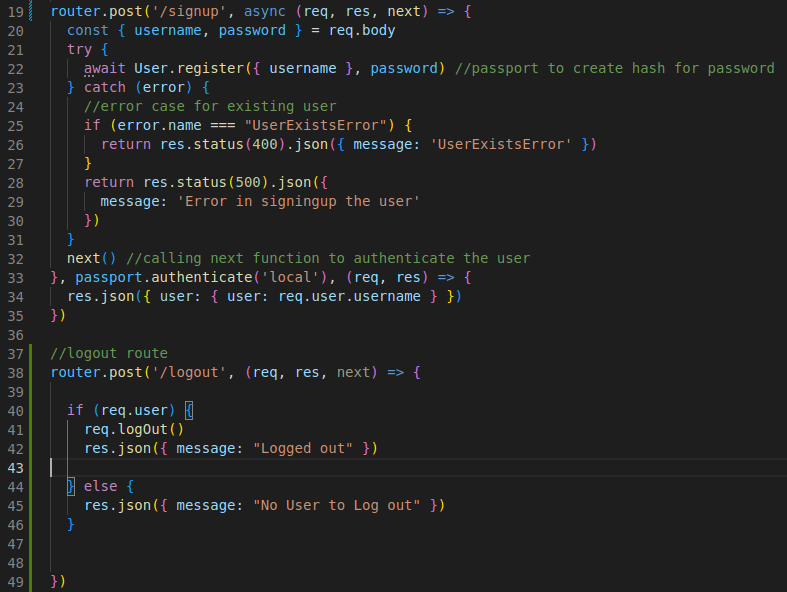Click 'if (req.user)' condition on line 40
This screenshot has width=787, height=592.
coord(121,410)
